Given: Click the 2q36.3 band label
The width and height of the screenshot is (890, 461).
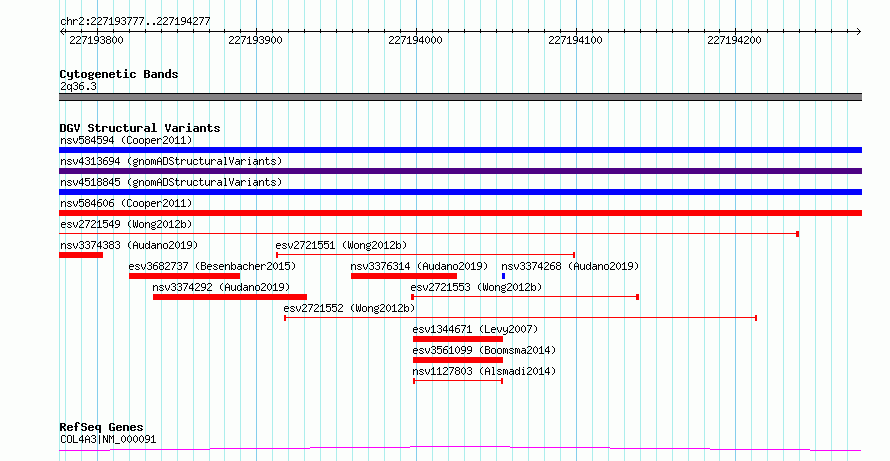Looking at the screenshot, I should point(78,87).
